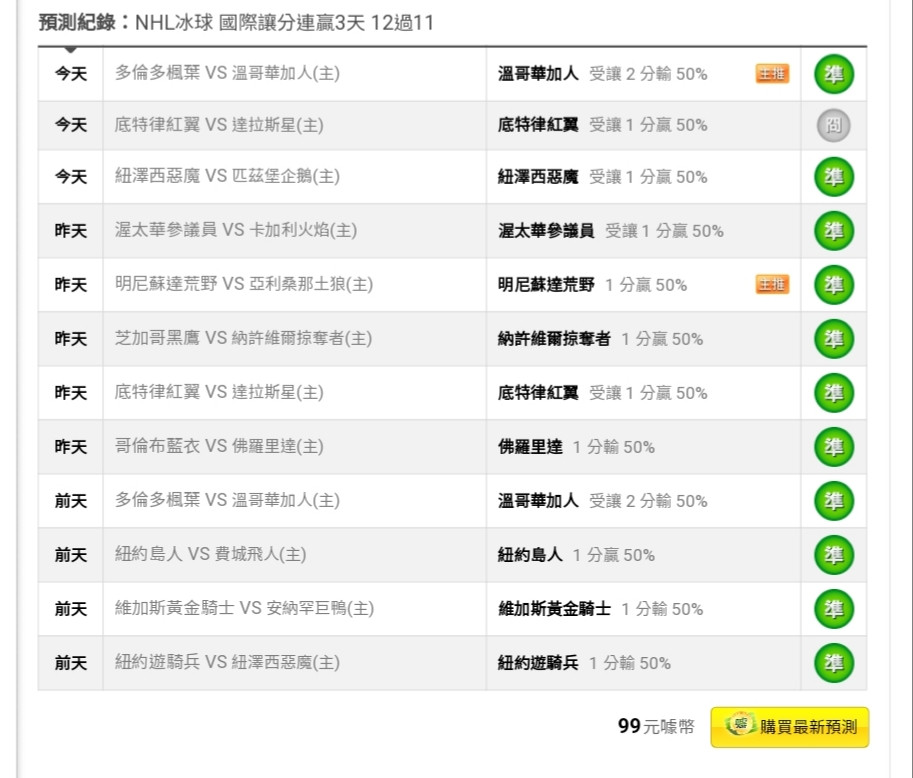This screenshot has height=778, width=913.
Task: Click the 預測紀錄 NHL冰球 heading text
Action: point(236,23)
